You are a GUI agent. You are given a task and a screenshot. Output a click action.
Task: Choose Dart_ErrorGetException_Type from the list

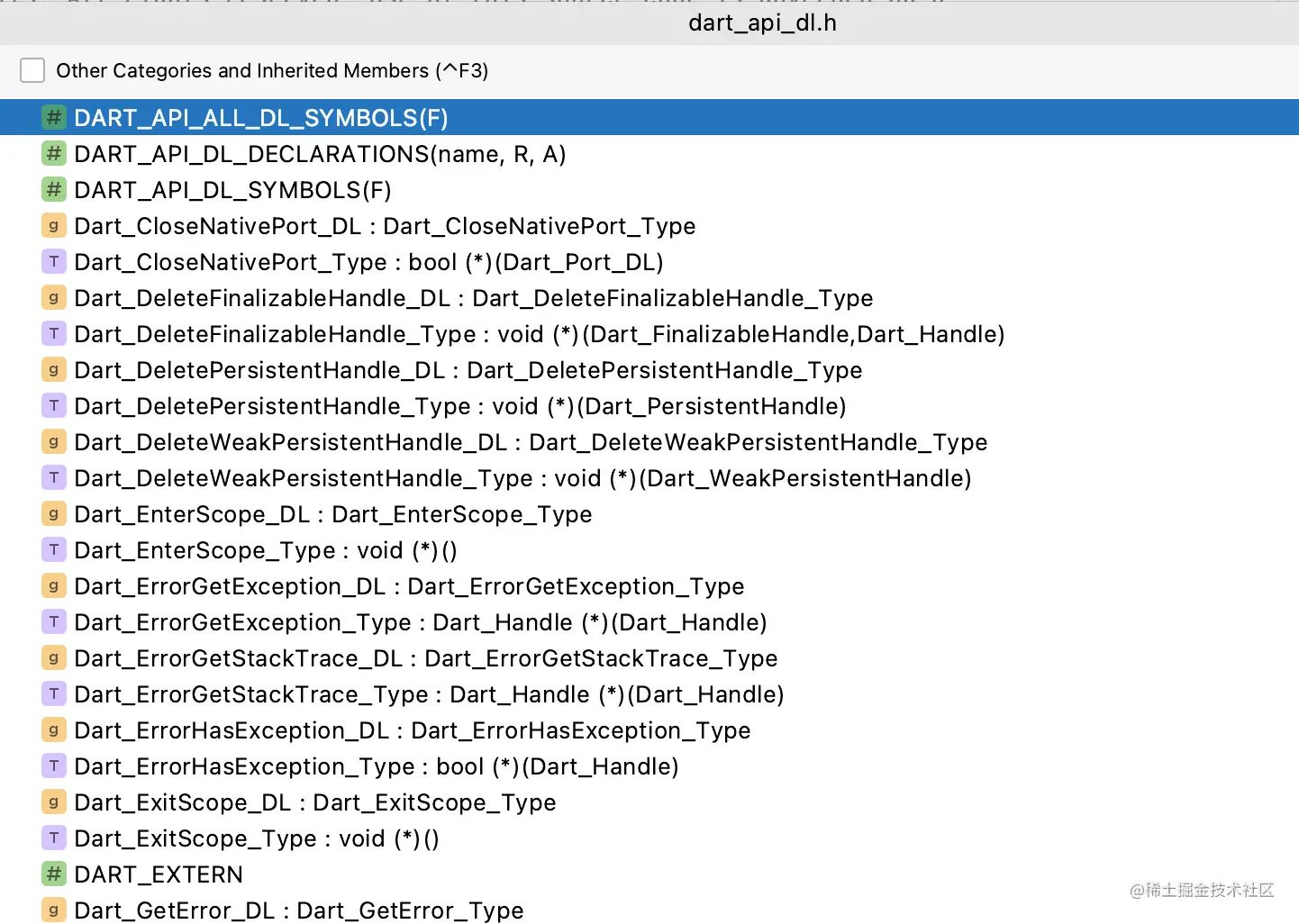tap(649, 621)
